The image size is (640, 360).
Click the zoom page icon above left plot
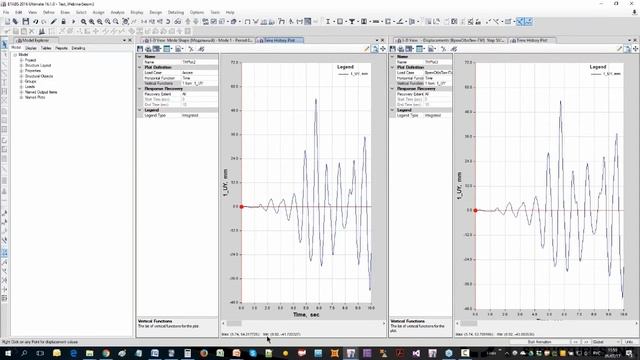coord(375,49)
